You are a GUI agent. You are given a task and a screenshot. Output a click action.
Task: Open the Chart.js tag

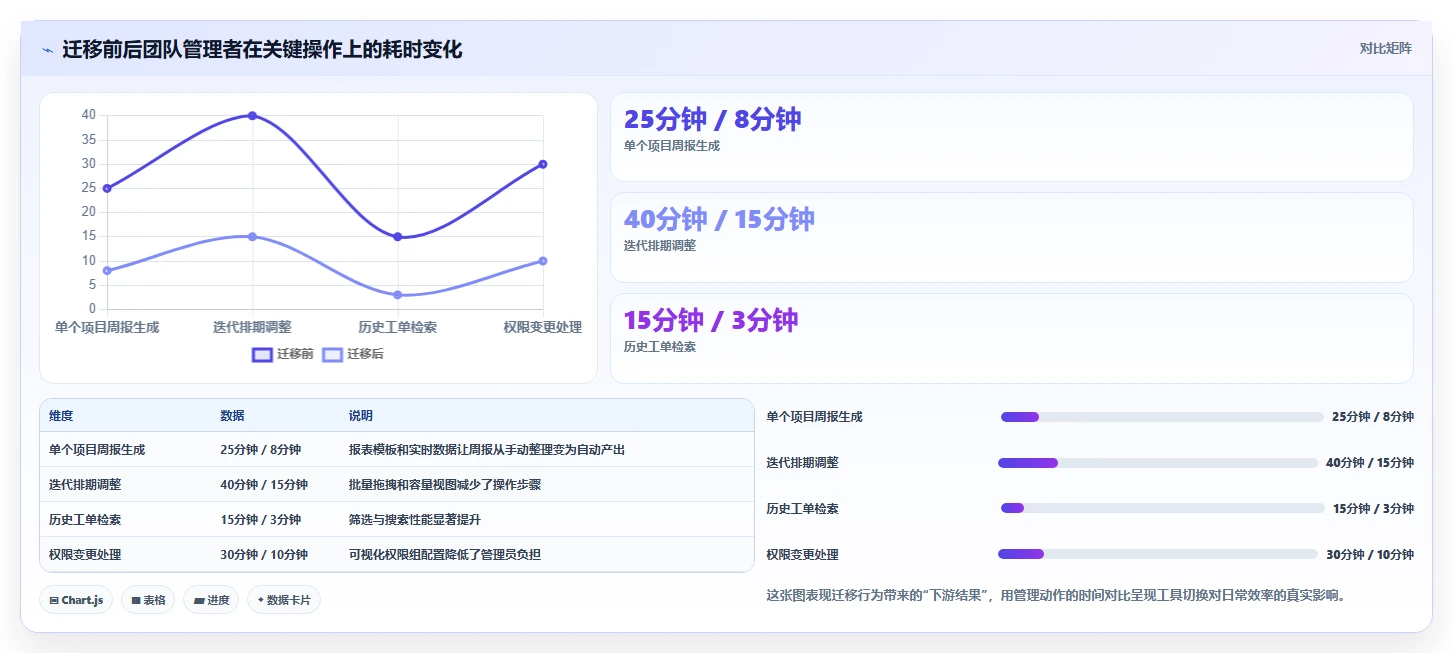click(76, 600)
